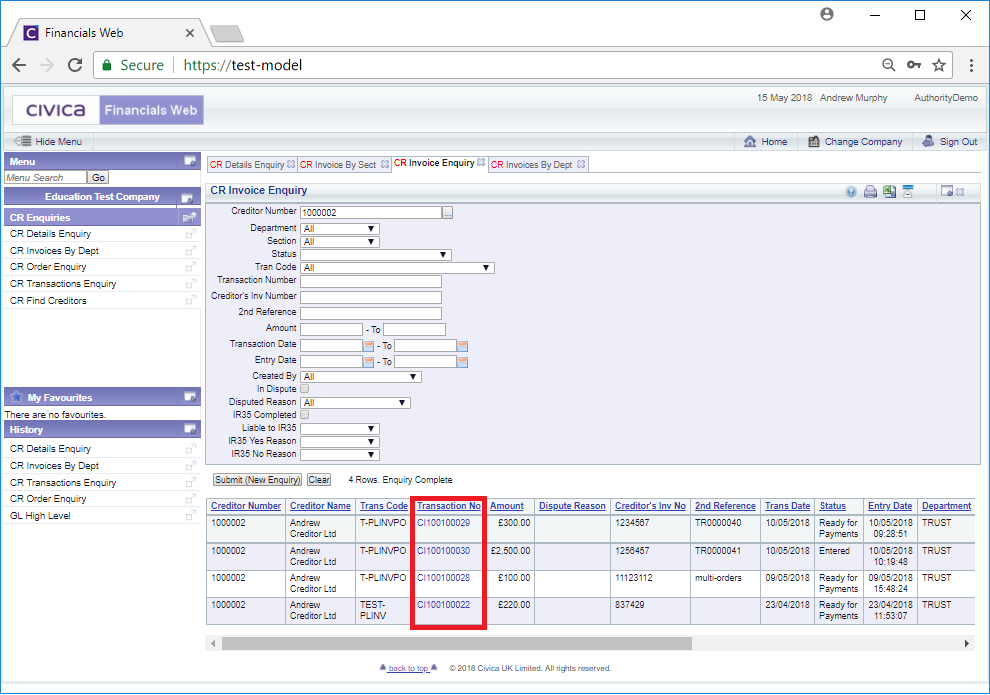
Task: Open the Tran Code dropdown
Action: (397, 268)
